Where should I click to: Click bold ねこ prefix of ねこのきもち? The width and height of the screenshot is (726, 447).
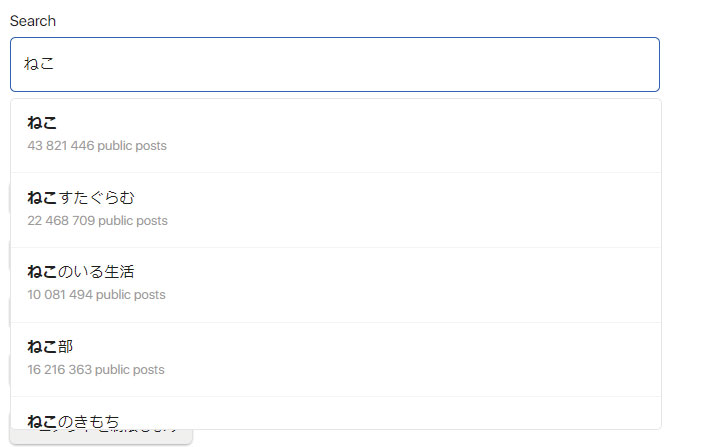(x=43, y=421)
